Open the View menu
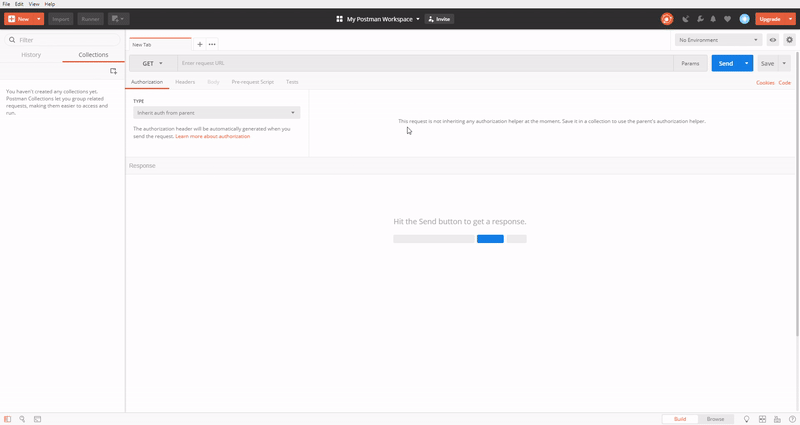 point(34,4)
